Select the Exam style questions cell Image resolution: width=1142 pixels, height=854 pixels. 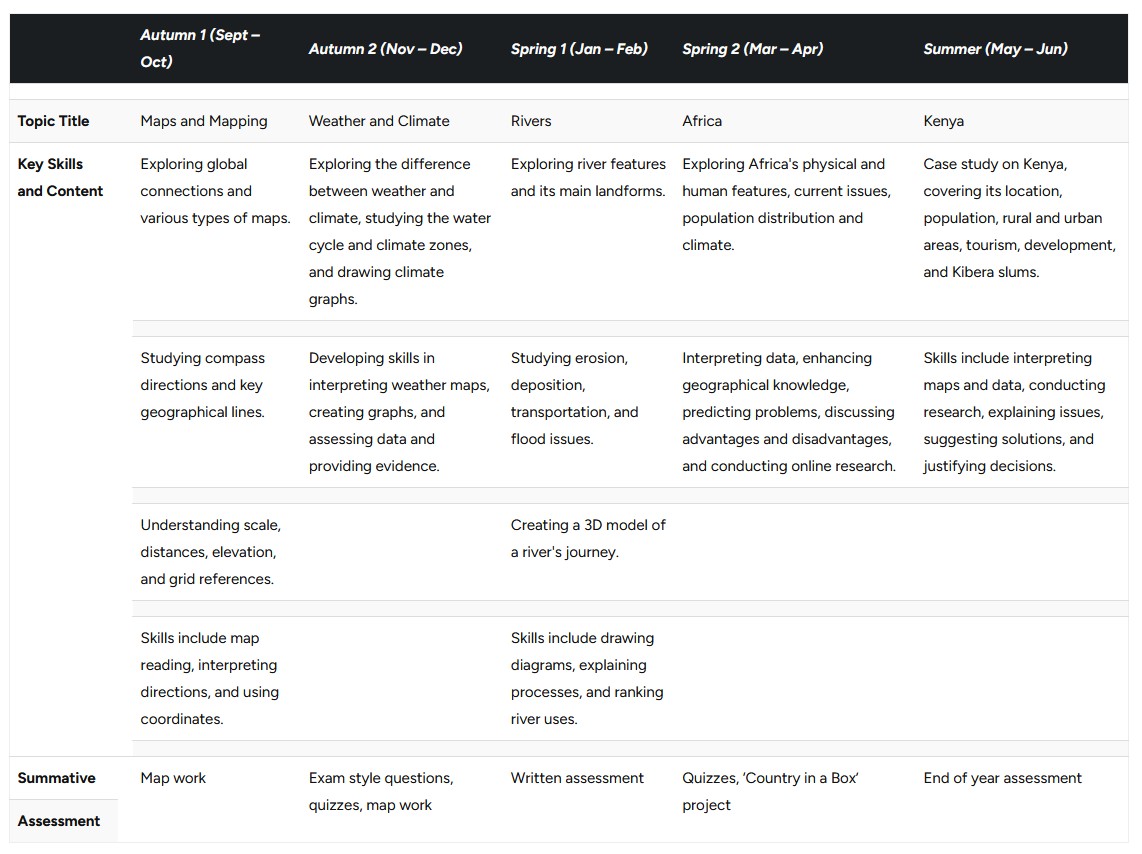pos(381,791)
